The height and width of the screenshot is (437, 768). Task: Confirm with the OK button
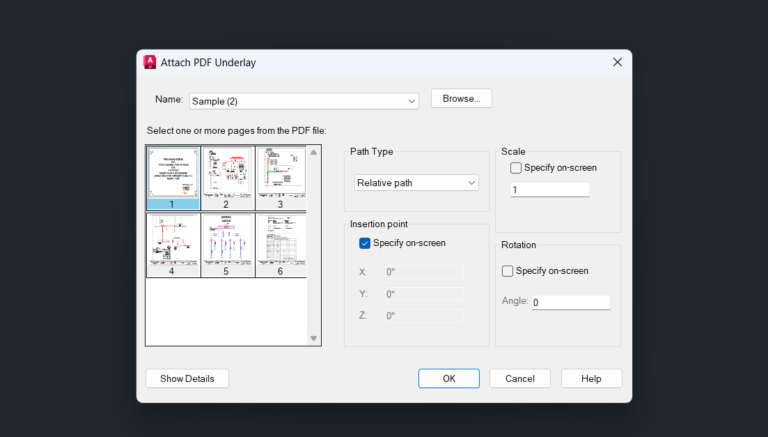coord(449,379)
